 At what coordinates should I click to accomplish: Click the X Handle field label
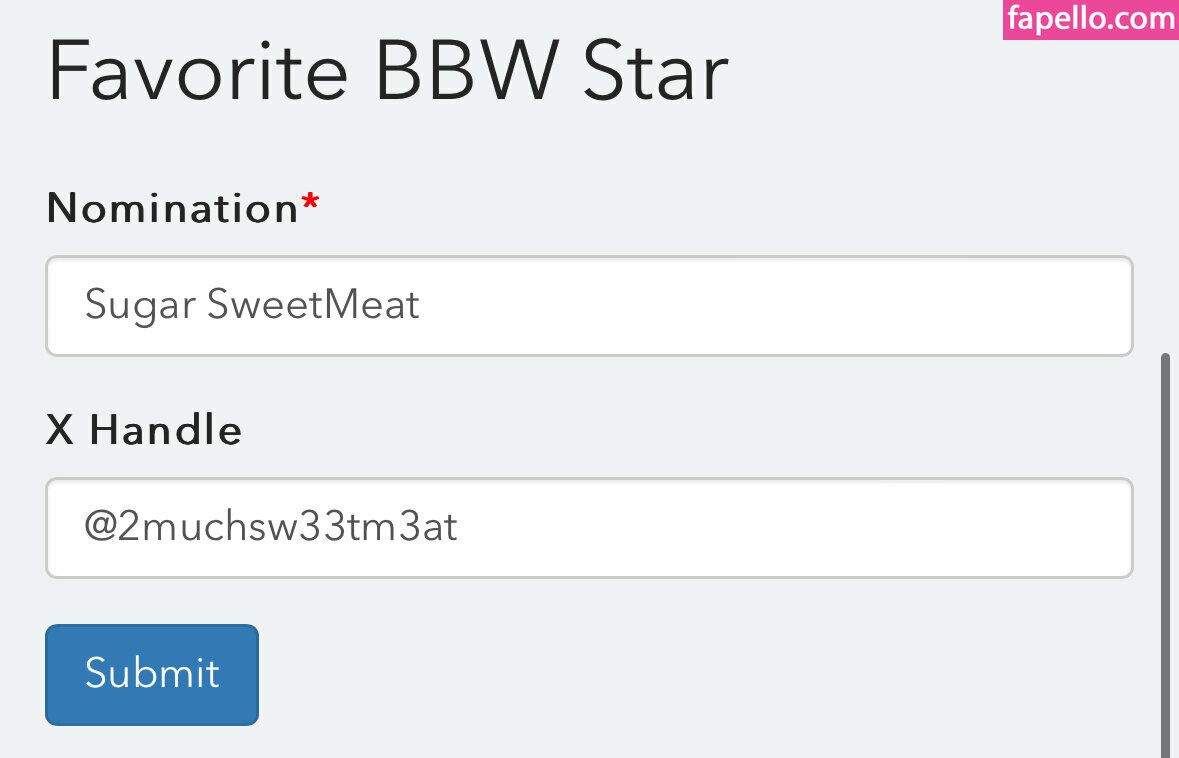coord(144,430)
